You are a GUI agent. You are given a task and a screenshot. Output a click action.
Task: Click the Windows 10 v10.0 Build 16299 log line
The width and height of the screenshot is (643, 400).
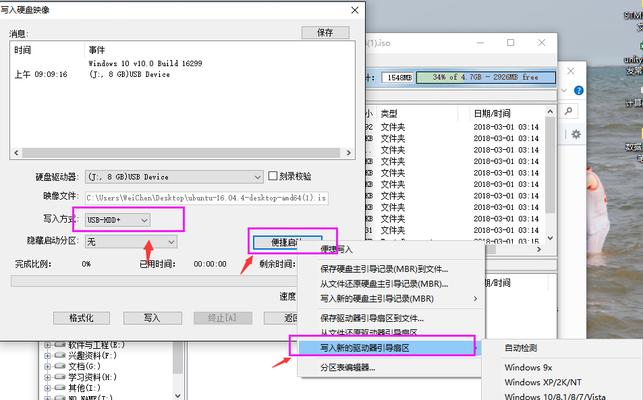[145, 63]
